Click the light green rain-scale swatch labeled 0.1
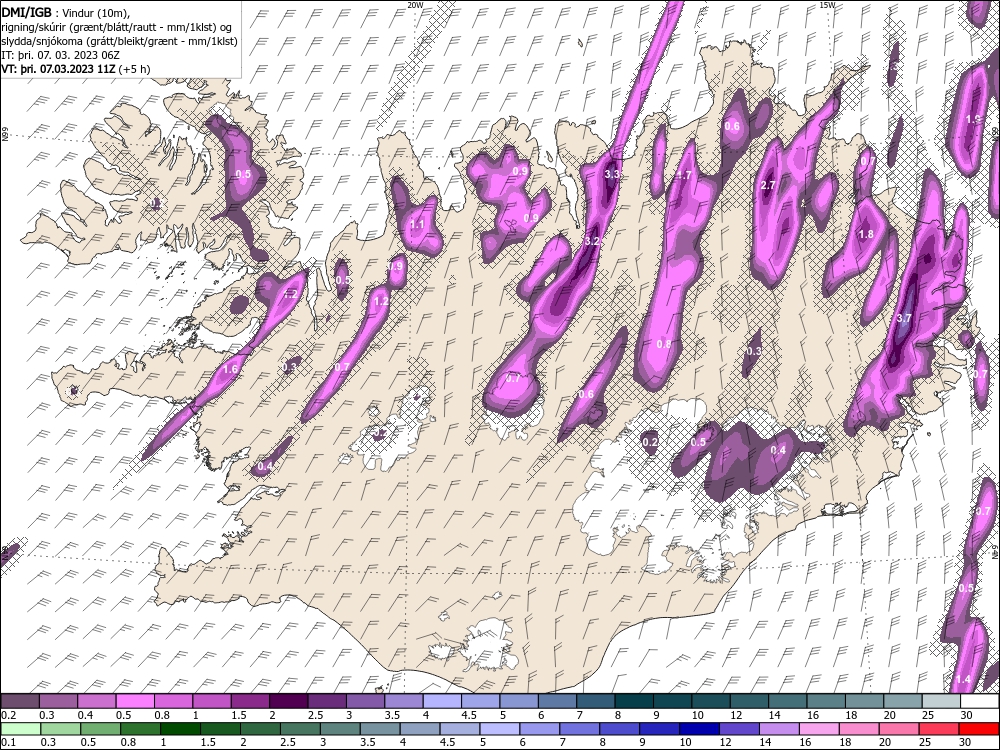This screenshot has width=1000, height=750. click(20, 729)
